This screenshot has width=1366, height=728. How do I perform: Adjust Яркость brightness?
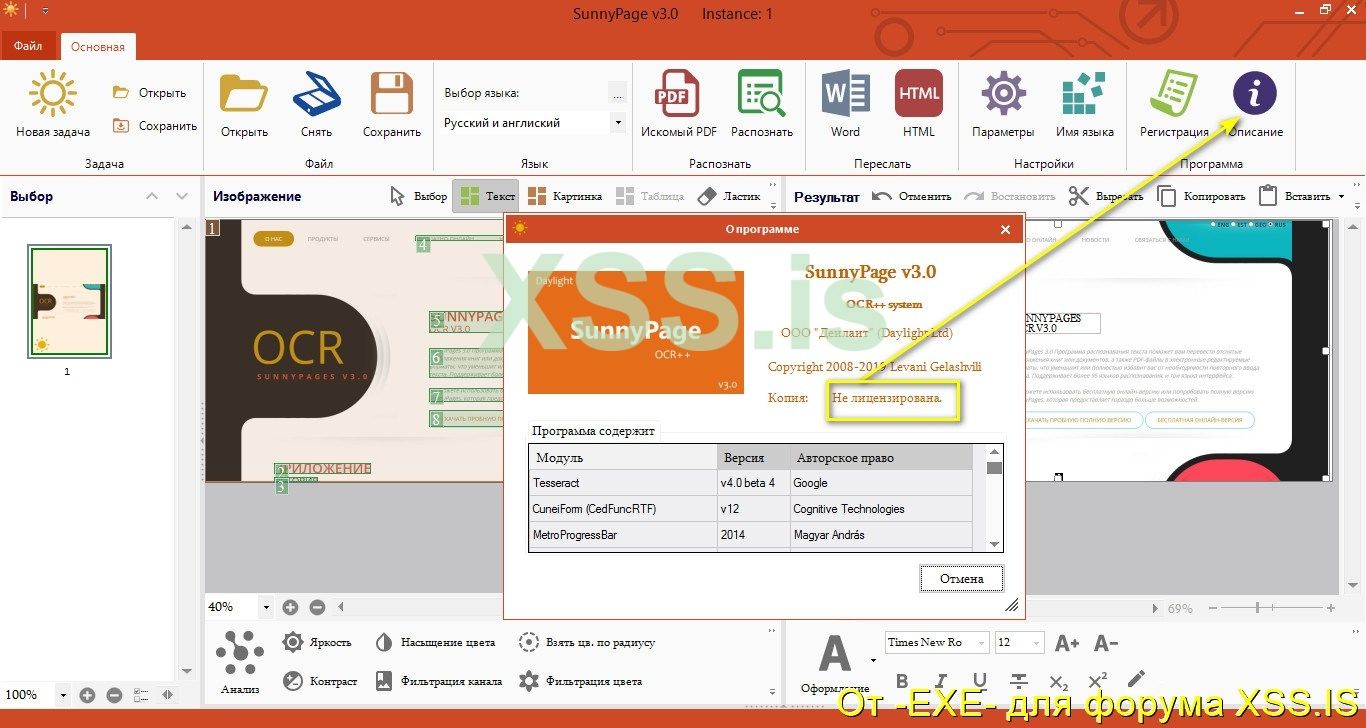point(317,642)
